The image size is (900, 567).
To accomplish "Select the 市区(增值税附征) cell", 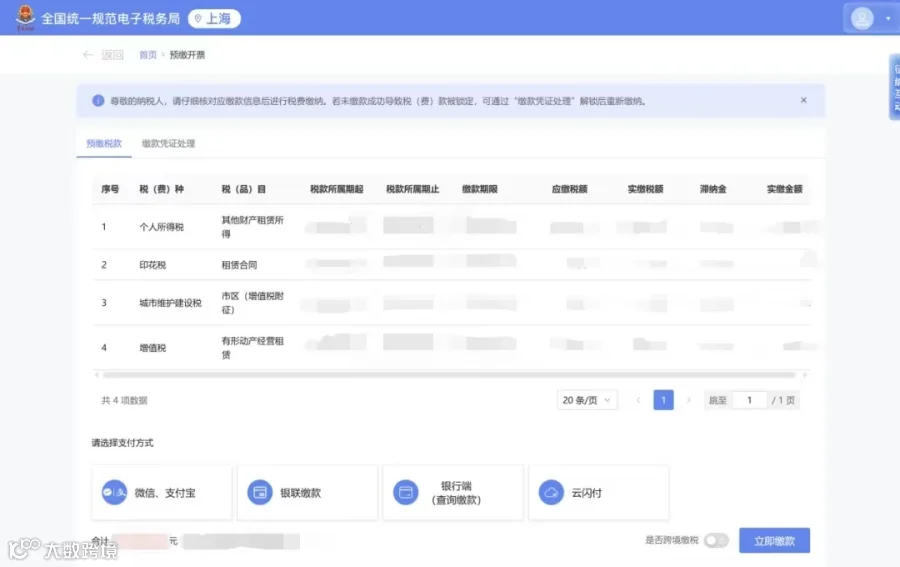I will (253, 303).
